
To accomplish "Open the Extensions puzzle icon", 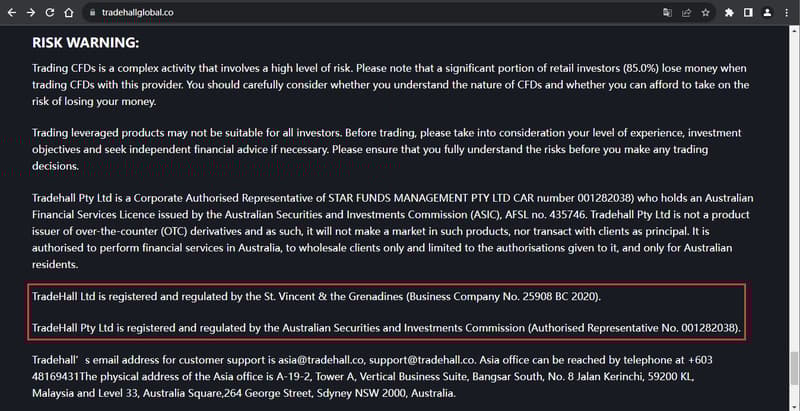I will pos(729,13).
